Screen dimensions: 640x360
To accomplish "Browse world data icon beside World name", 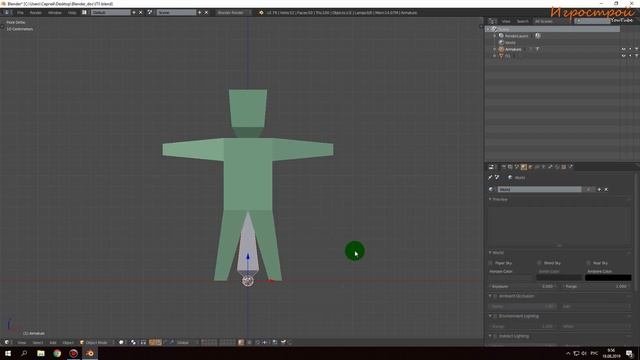I will pyautogui.click(x=491, y=189).
